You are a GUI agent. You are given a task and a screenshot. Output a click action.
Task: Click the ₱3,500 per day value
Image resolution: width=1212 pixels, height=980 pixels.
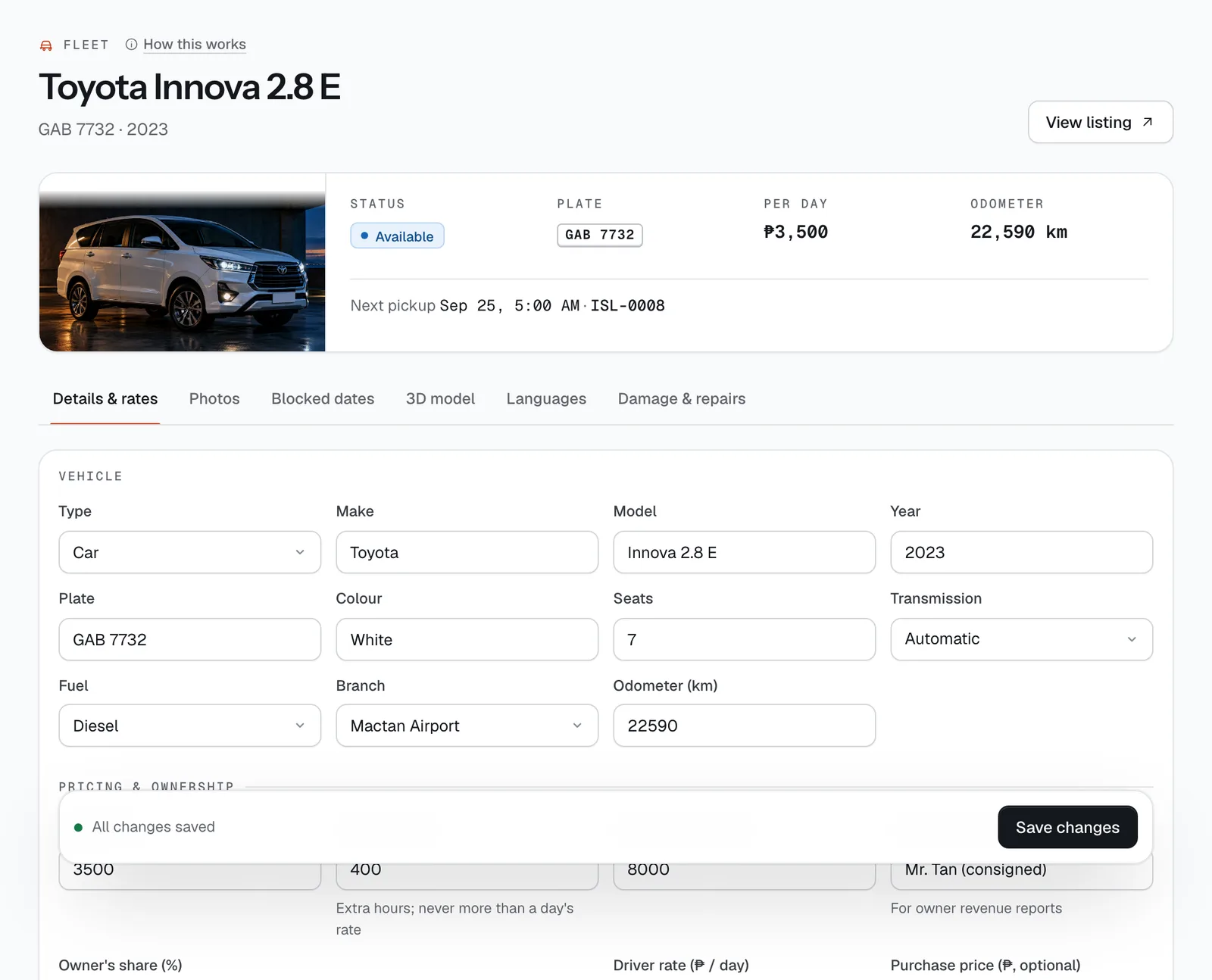[x=795, y=232]
